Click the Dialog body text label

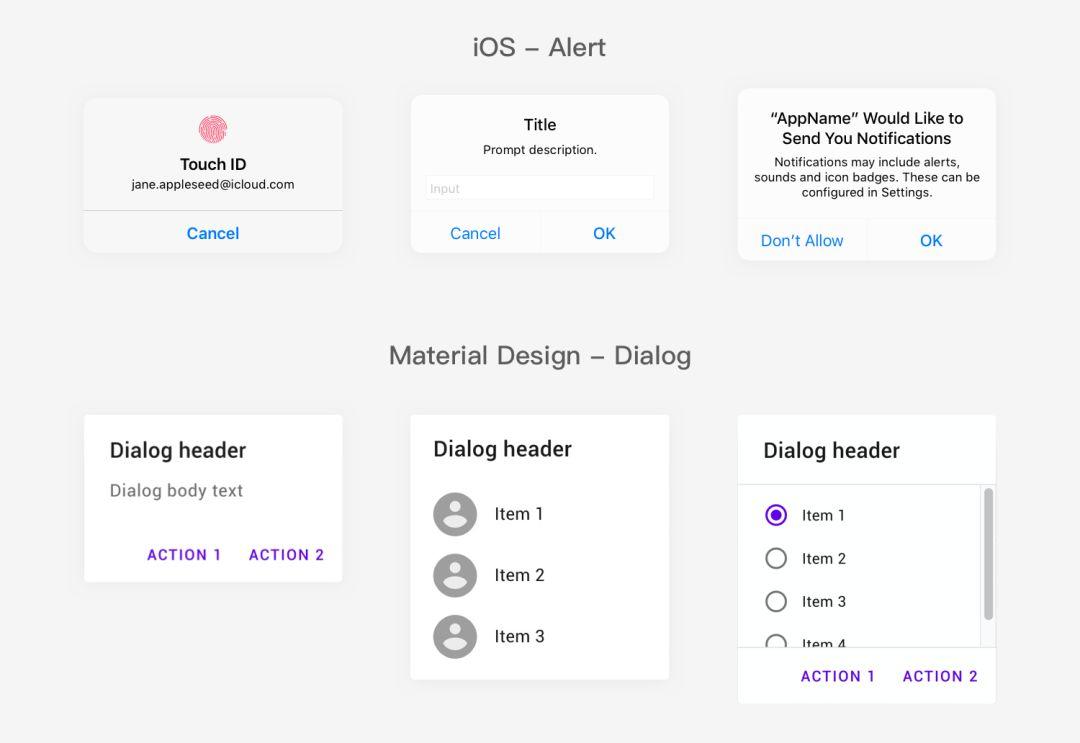click(176, 490)
